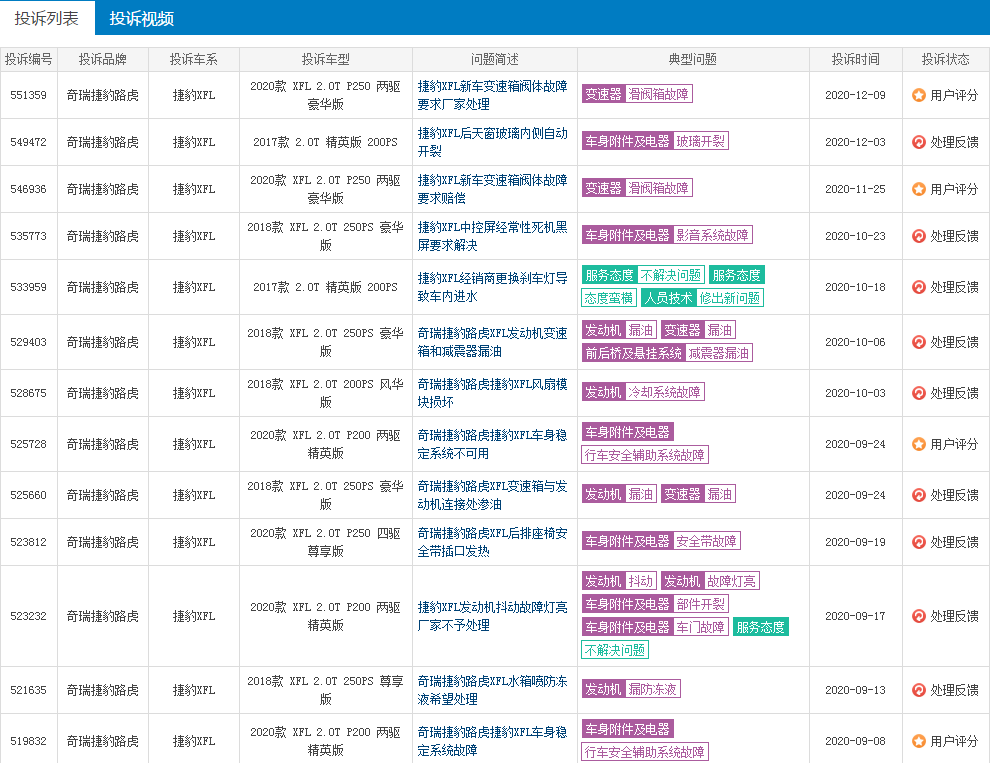The height and width of the screenshot is (763, 990).
Task: Select complaint number 551359
Action: pos(28,95)
